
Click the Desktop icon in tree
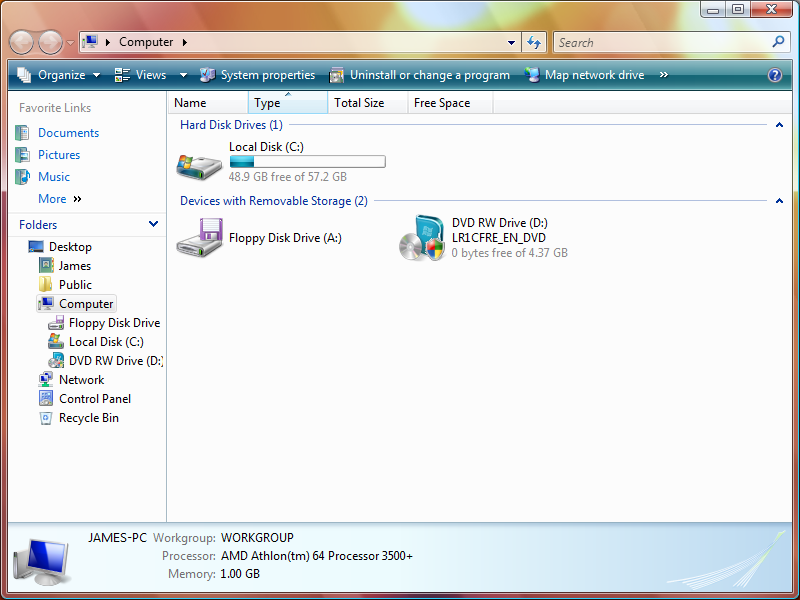[x=36, y=246]
